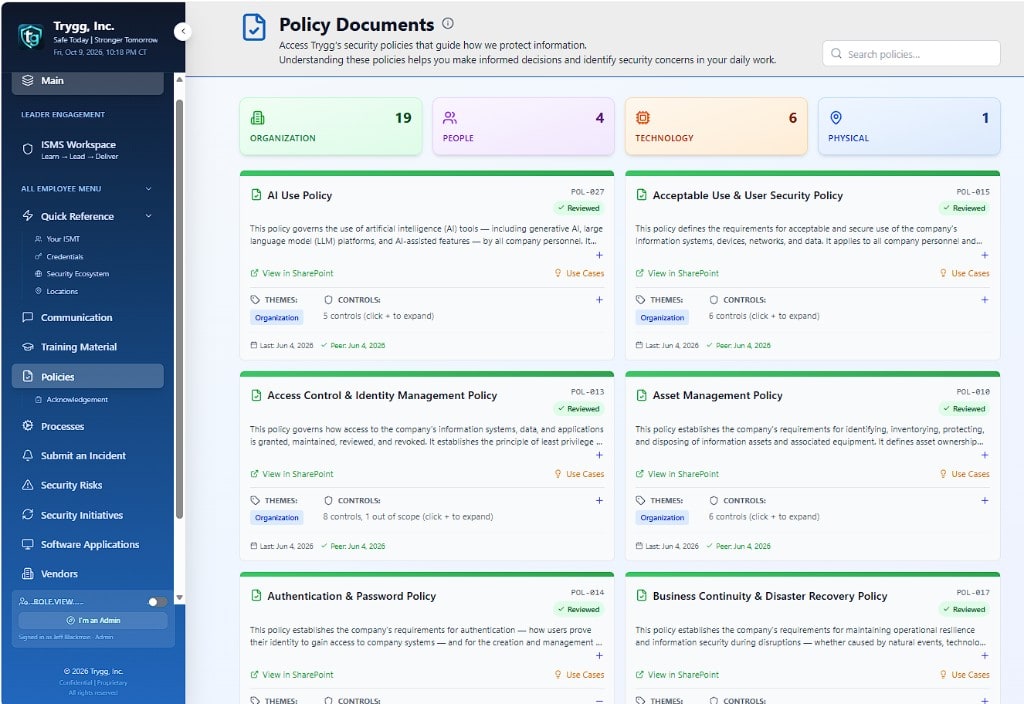This screenshot has width=1024, height=704.
Task: Click the Vendors building icon
Action: coord(27,573)
